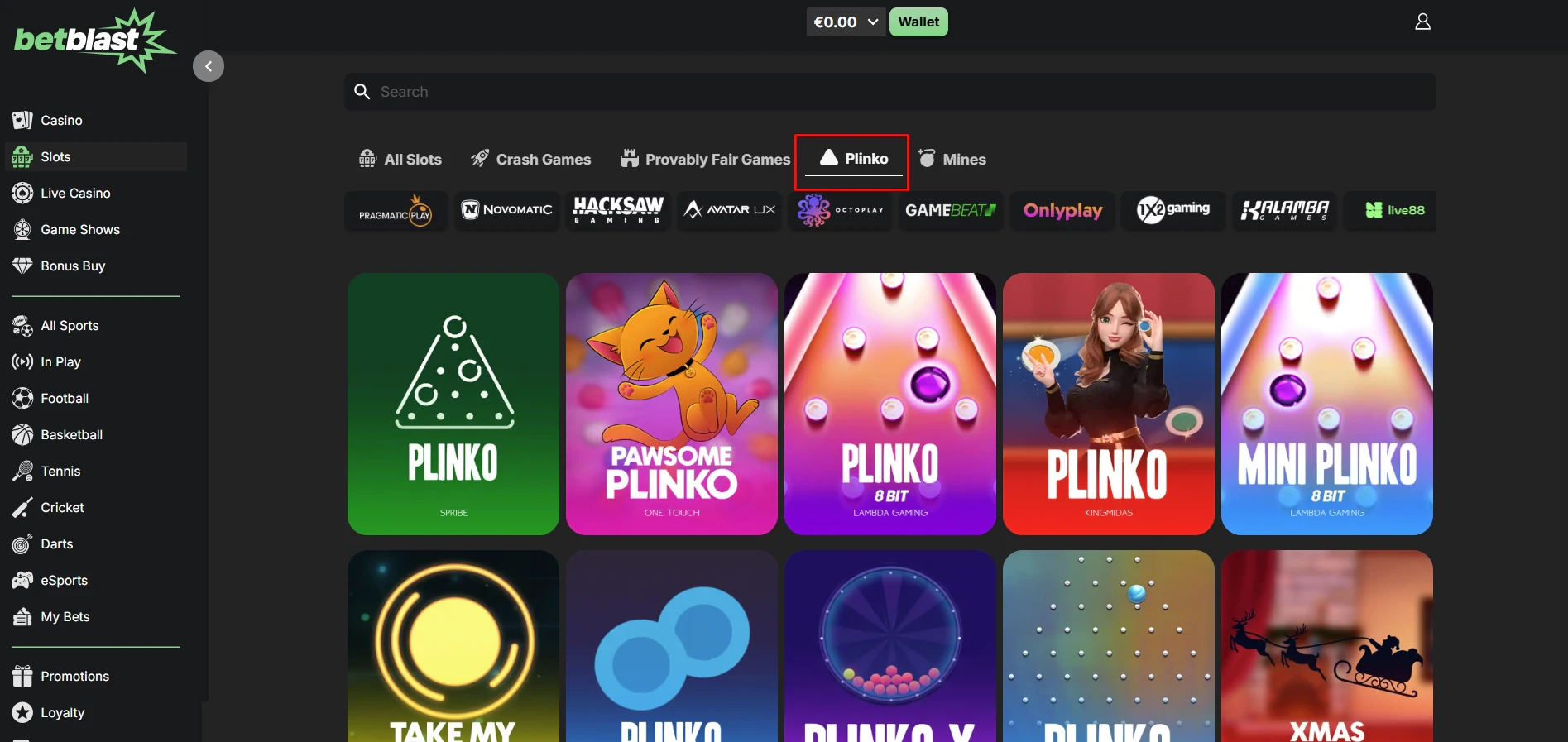Viewport: 1568px width, 742px height.
Task: Filter by Novomatic provider
Action: tap(506, 210)
